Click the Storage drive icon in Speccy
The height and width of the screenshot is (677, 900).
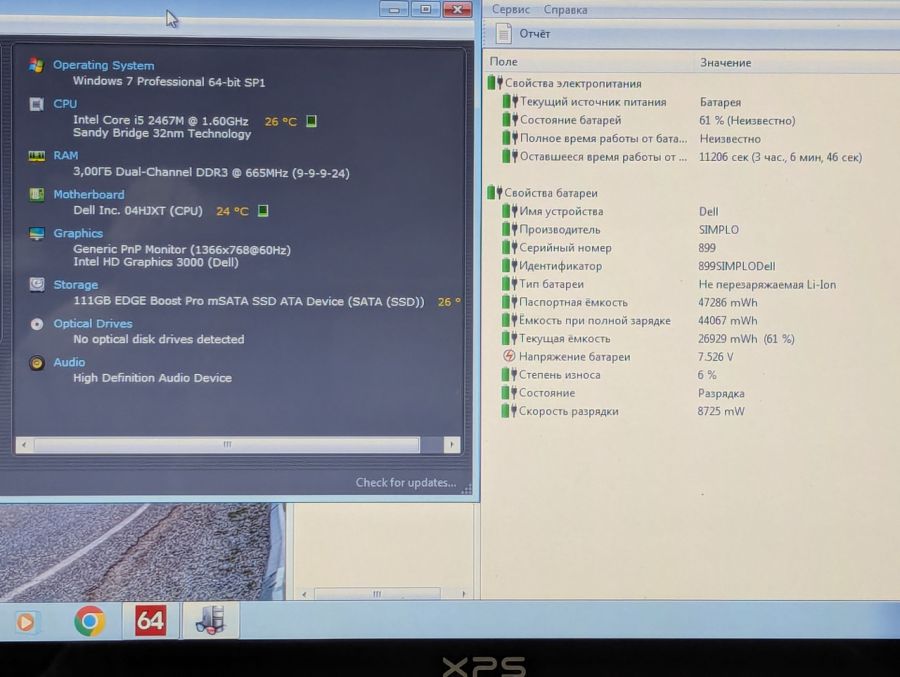coord(37,285)
